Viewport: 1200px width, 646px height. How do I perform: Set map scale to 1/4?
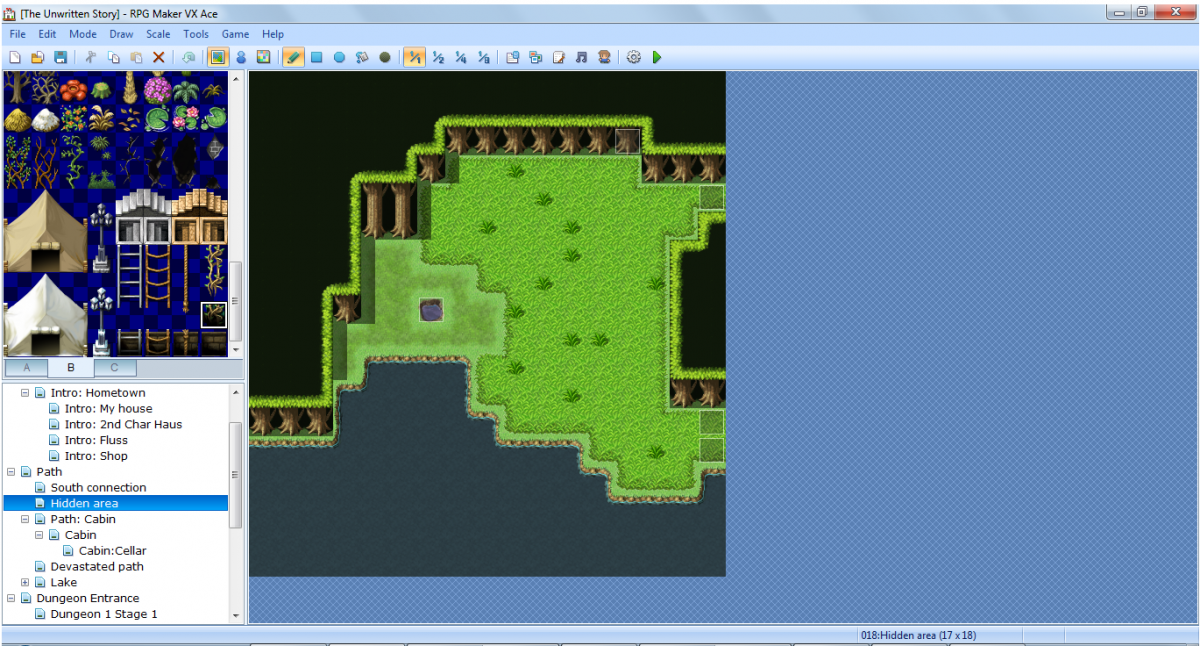coord(461,57)
